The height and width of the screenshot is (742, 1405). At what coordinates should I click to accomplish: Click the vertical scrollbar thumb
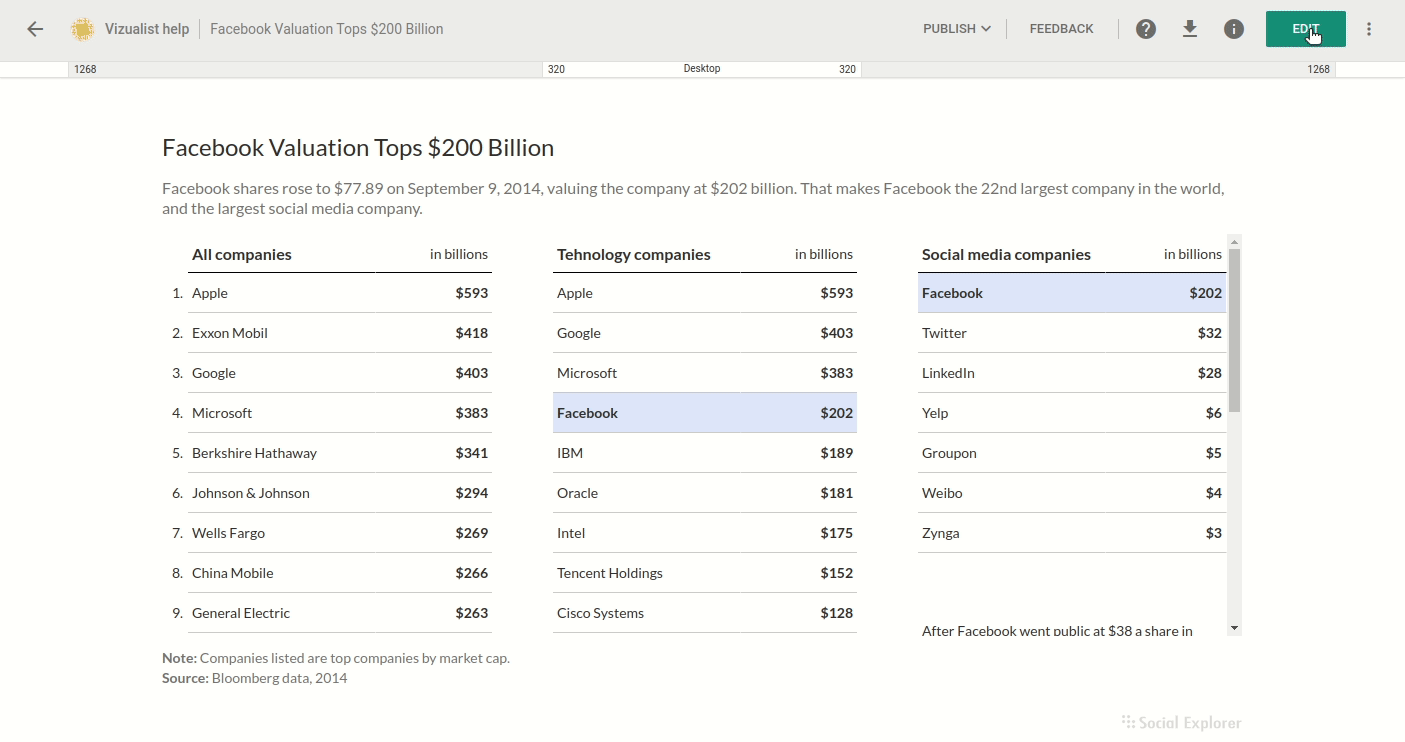tap(1234, 330)
